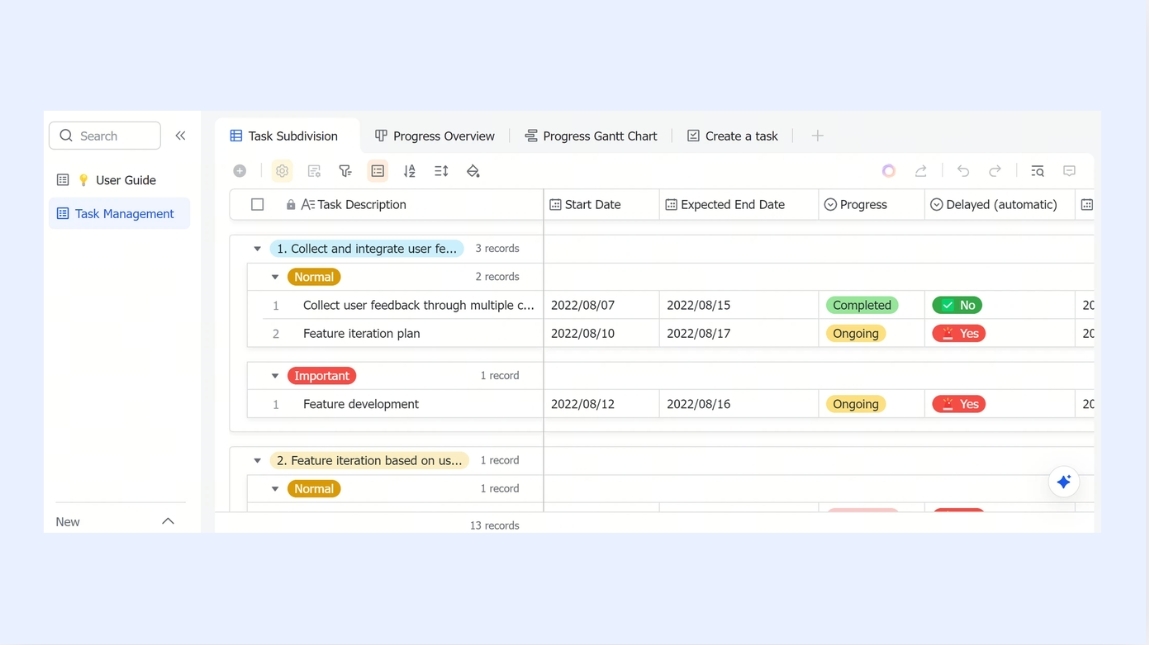This screenshot has width=1149, height=645.
Task: Toggle the select-all checkbox in header
Action: (257, 204)
